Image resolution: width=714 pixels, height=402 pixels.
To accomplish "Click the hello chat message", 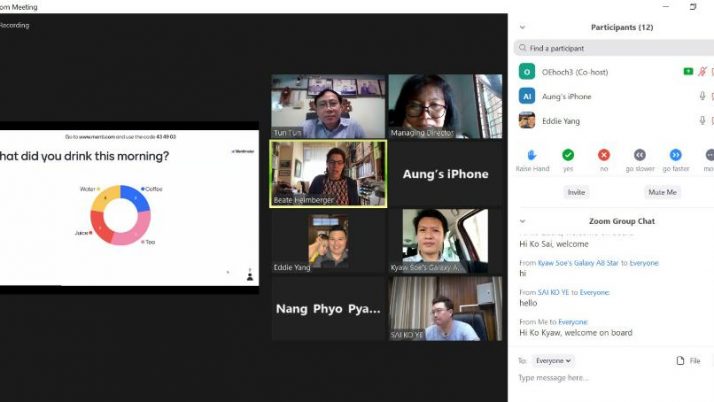I will [528, 303].
